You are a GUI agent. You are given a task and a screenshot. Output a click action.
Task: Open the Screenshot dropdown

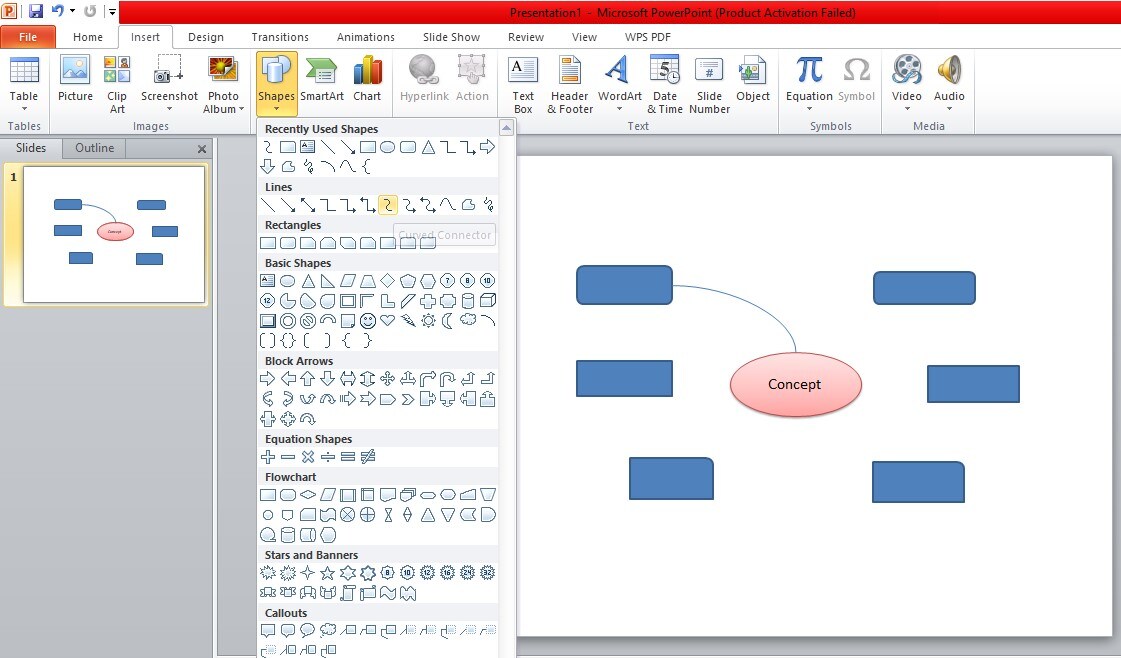click(x=169, y=83)
